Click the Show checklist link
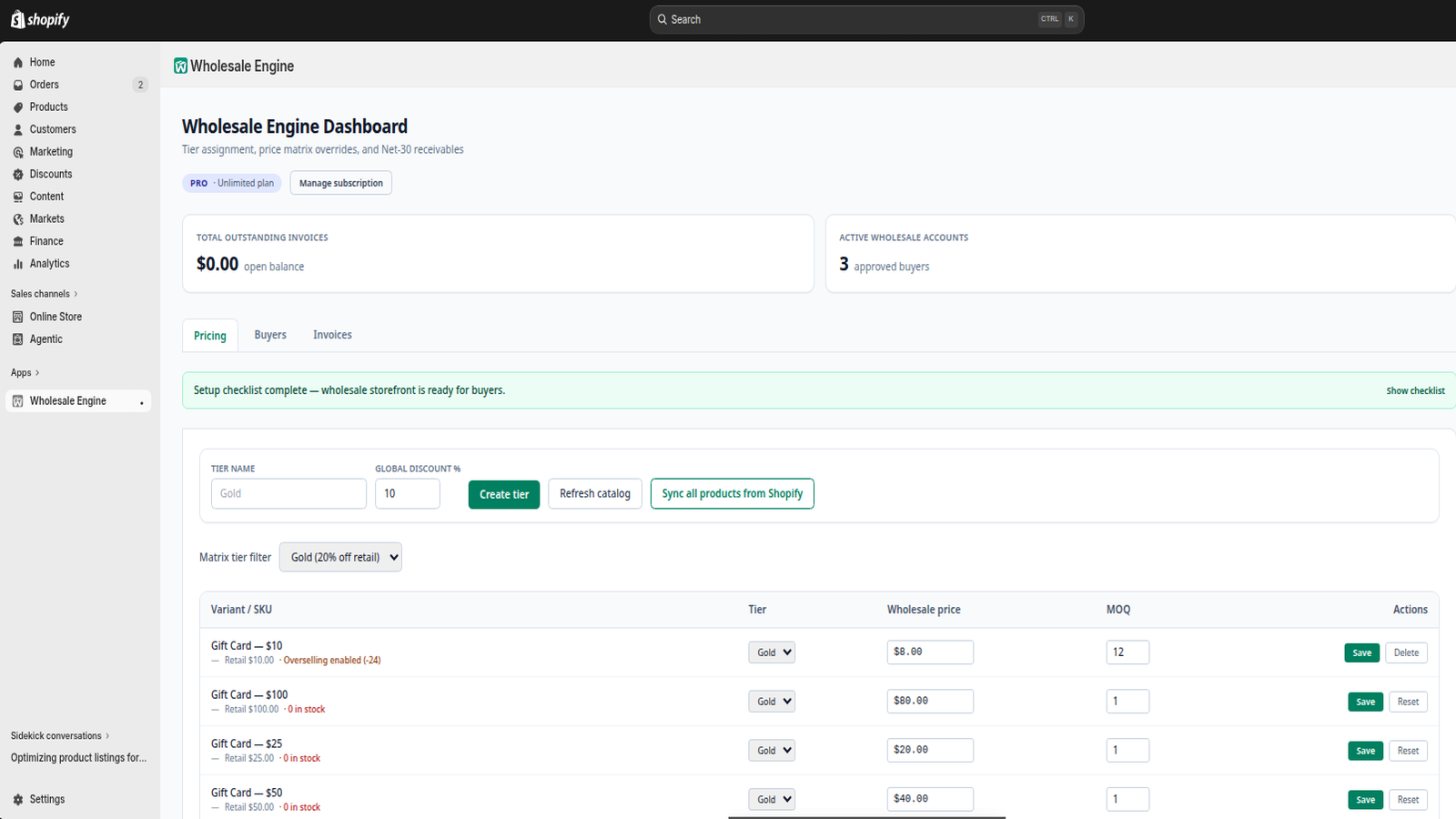The height and width of the screenshot is (819, 1456). [1416, 390]
